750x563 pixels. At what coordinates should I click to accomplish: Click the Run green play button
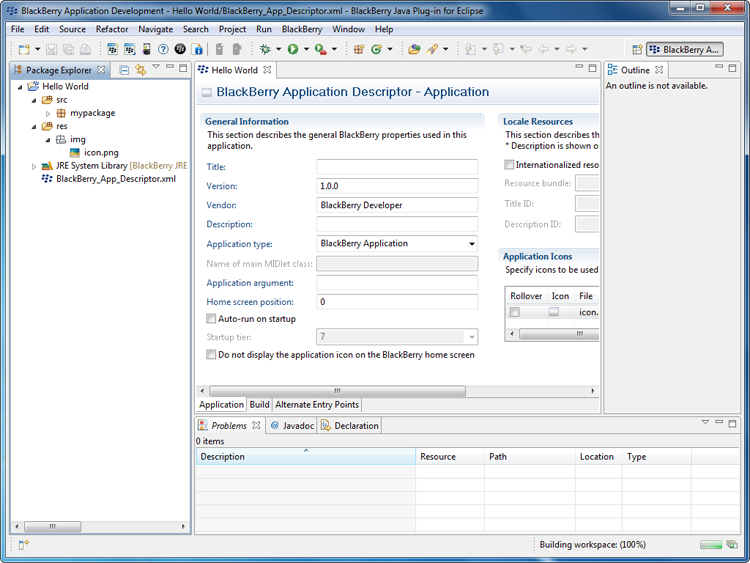(x=293, y=49)
